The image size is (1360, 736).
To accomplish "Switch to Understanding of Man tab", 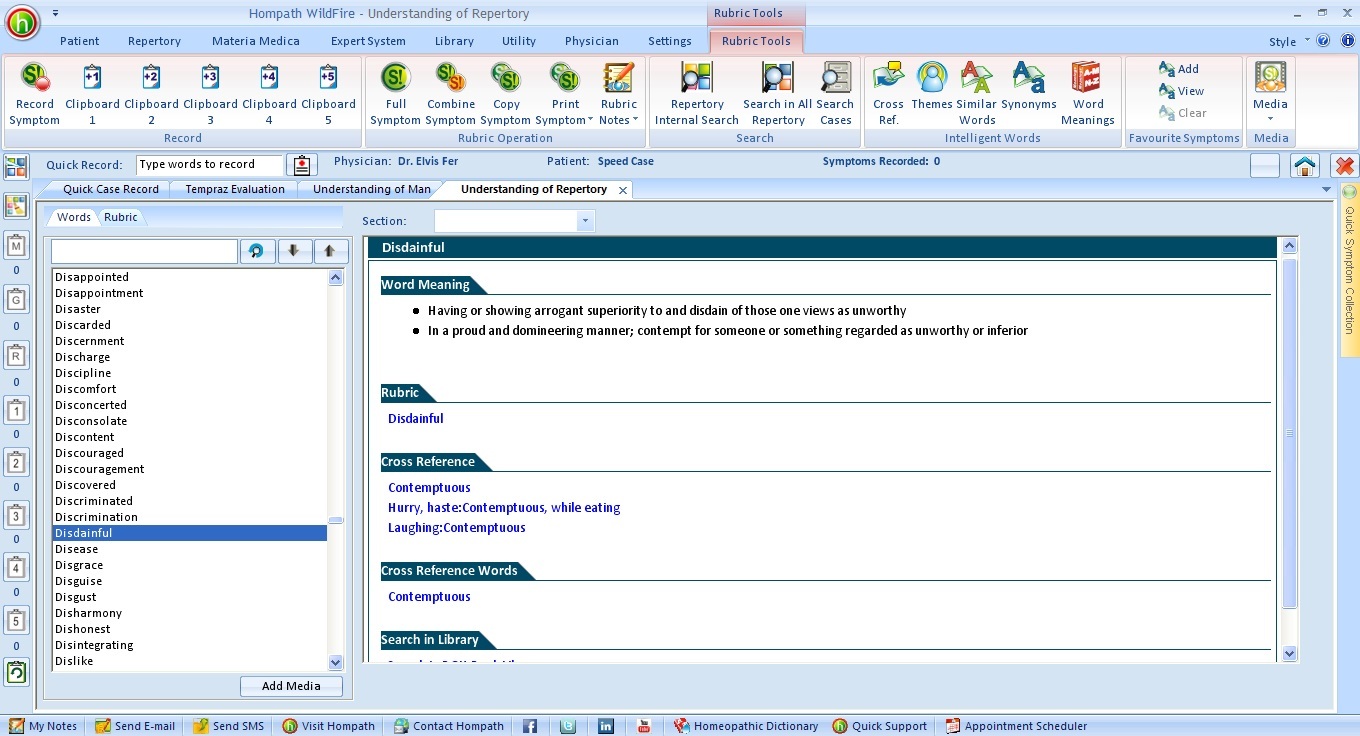I will 372,189.
